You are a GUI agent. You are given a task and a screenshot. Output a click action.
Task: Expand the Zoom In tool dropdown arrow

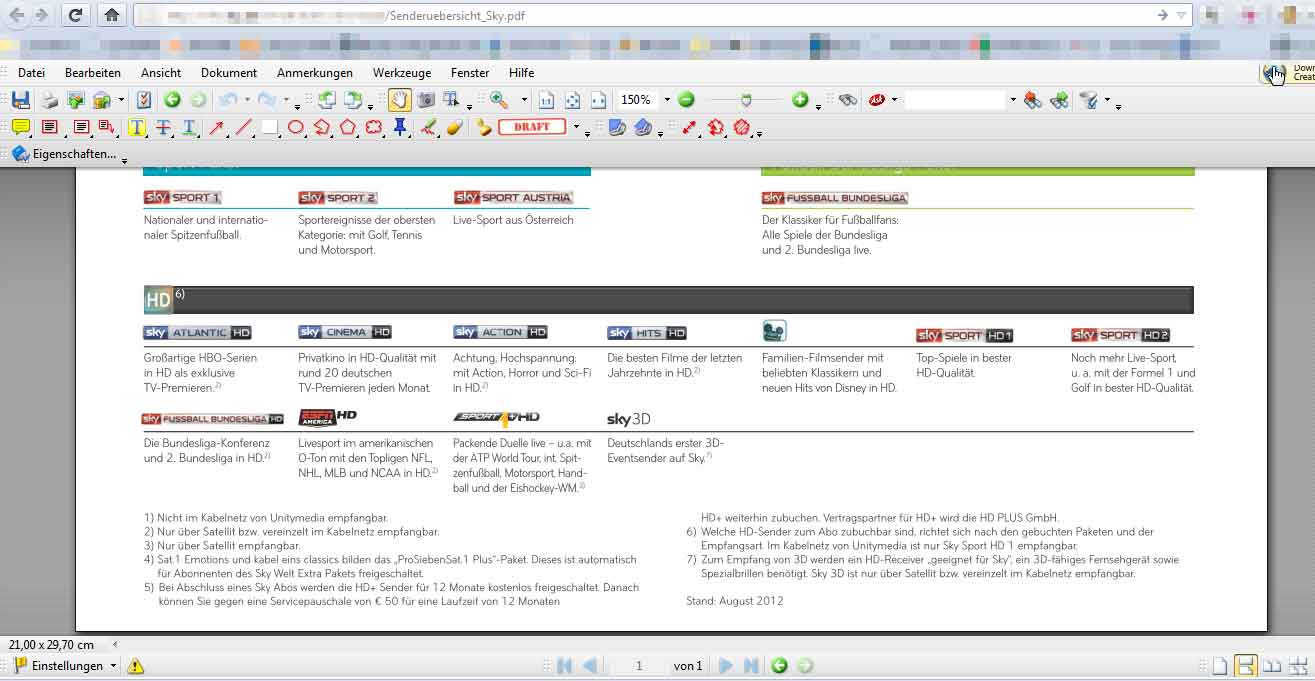coord(524,100)
